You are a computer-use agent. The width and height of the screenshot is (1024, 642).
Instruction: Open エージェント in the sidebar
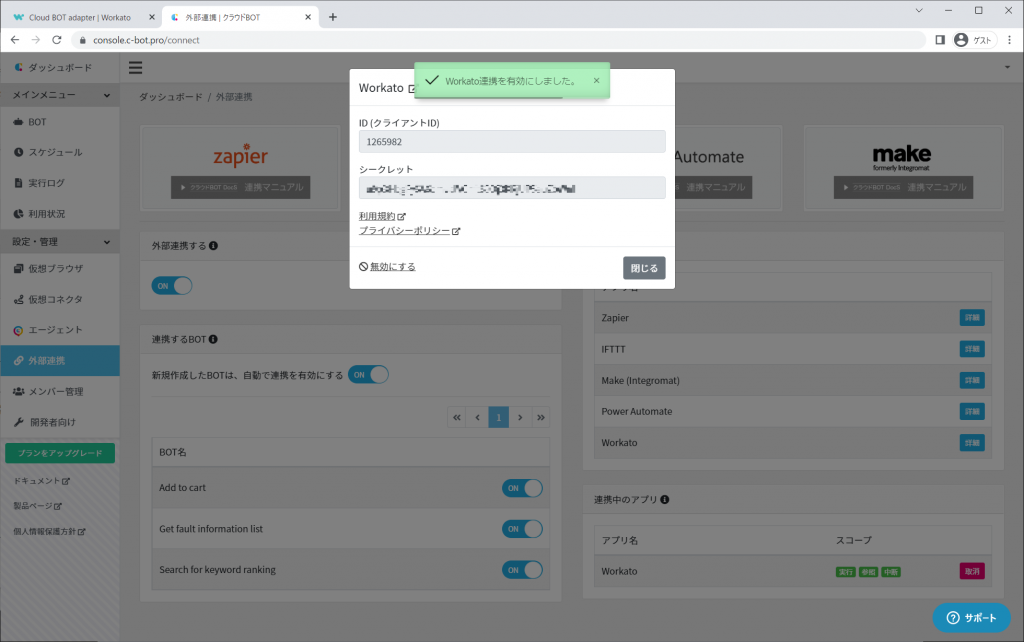[x=60, y=330]
